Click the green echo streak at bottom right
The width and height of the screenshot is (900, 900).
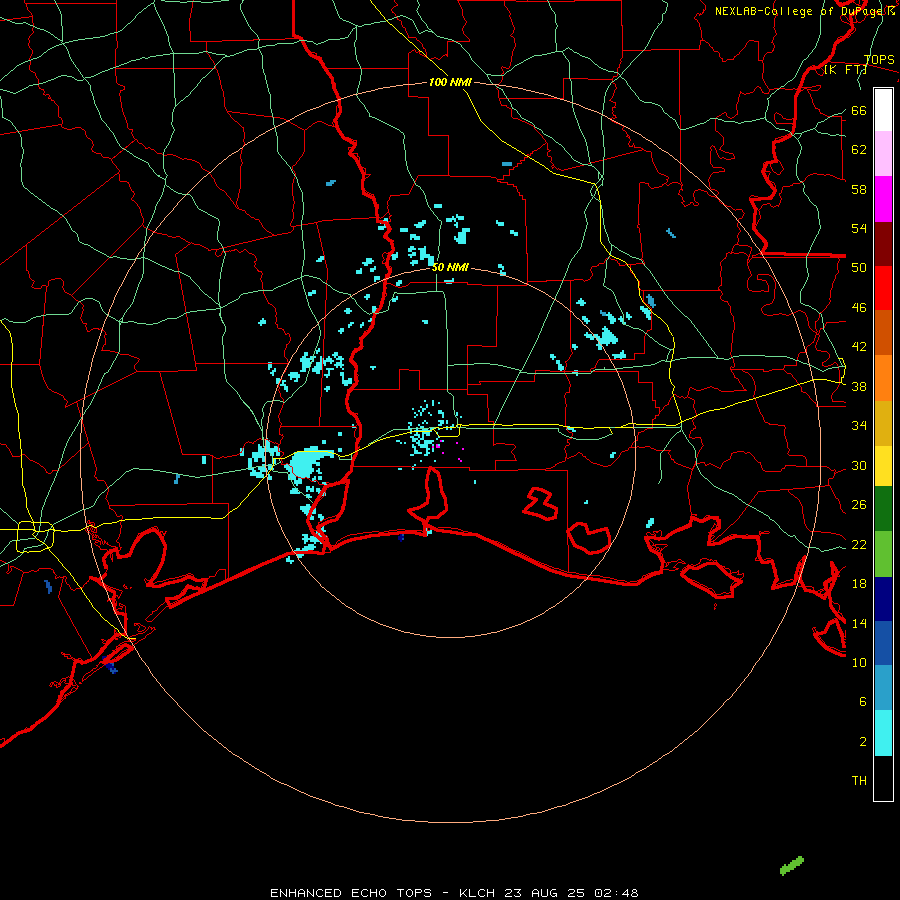click(x=792, y=866)
